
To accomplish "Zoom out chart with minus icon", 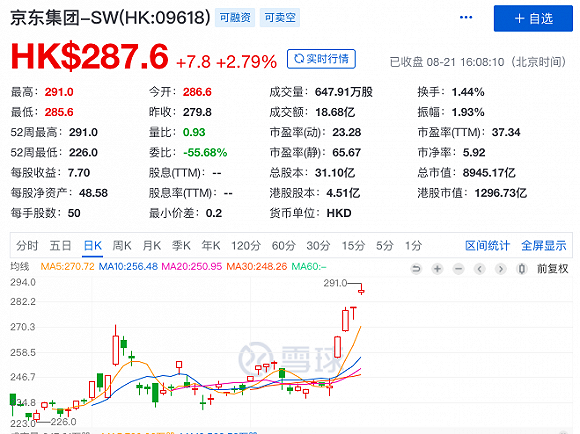I will click(x=458, y=269).
